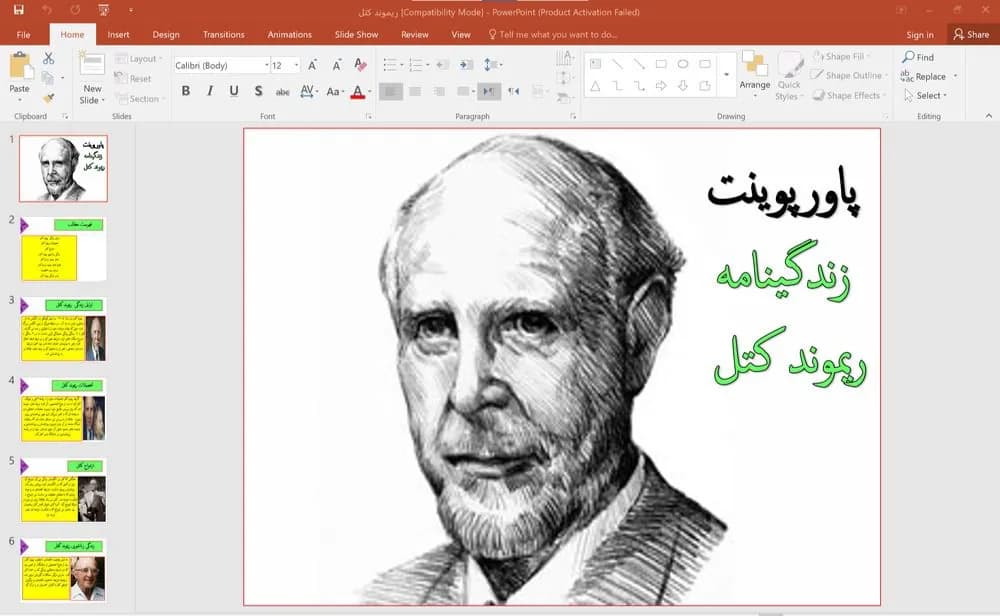Toggle center alignment
This screenshot has width=1000, height=616.
point(415,91)
